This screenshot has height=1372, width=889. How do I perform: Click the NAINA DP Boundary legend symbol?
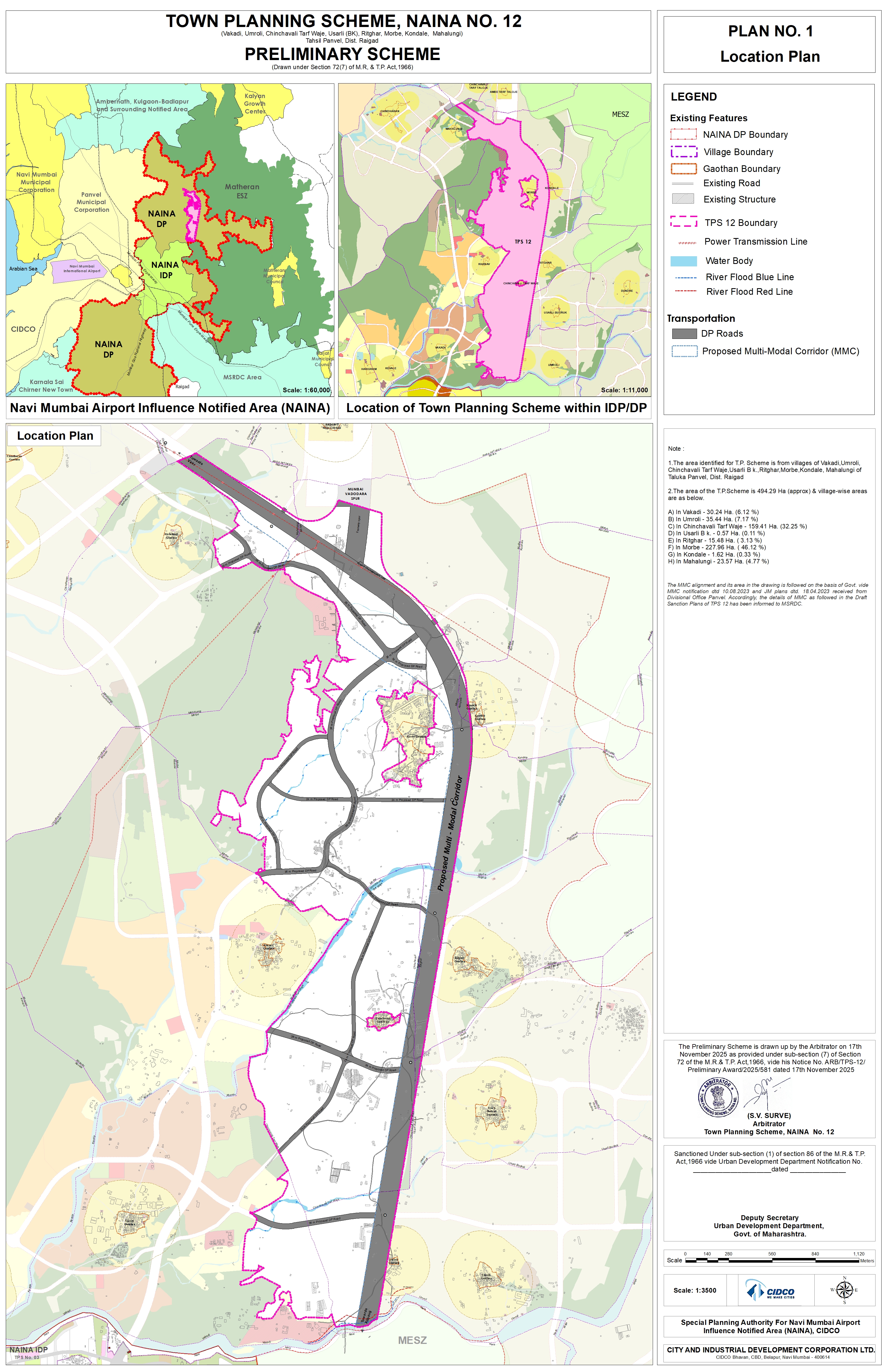point(683,134)
